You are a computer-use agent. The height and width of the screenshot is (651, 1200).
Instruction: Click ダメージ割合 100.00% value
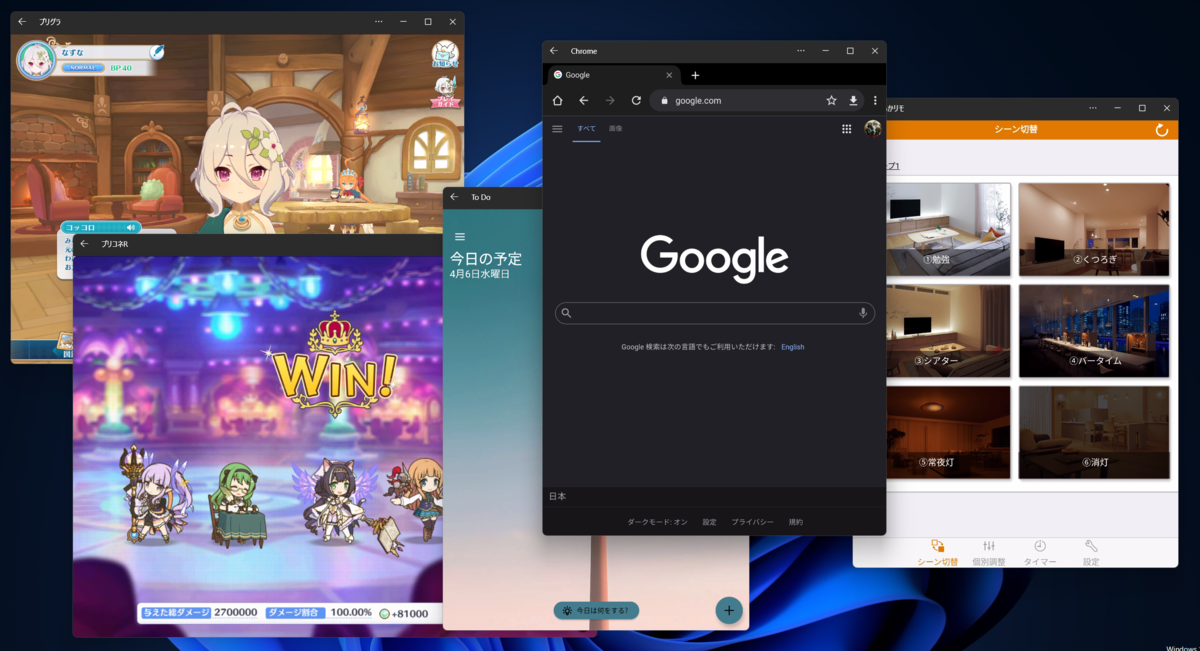coord(351,612)
